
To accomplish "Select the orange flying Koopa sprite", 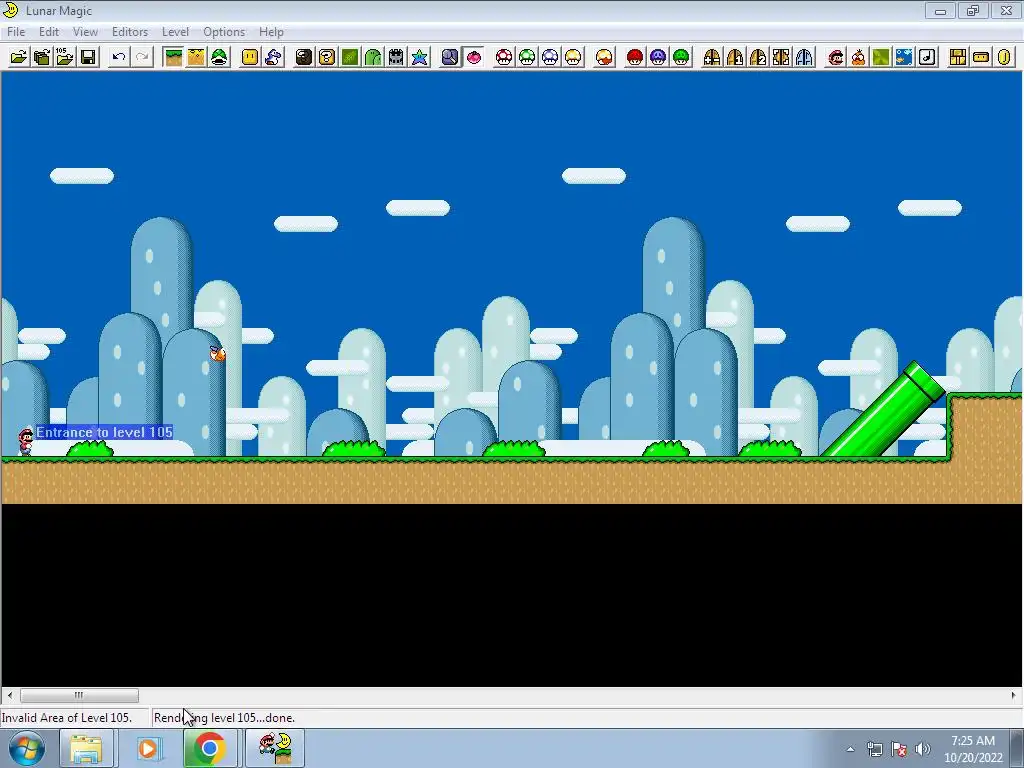I will tap(217, 353).
